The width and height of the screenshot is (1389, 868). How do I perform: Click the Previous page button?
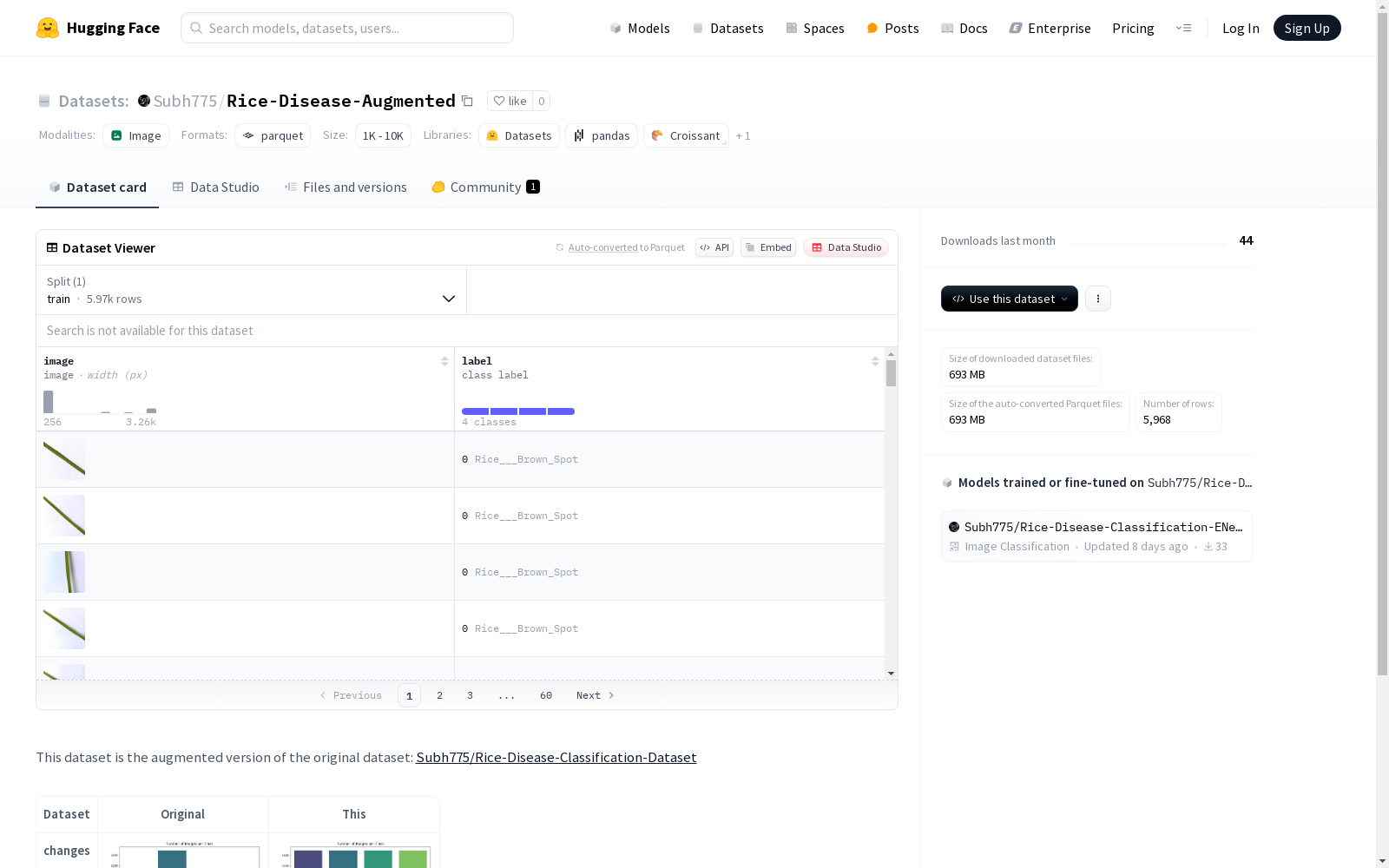[x=351, y=695]
